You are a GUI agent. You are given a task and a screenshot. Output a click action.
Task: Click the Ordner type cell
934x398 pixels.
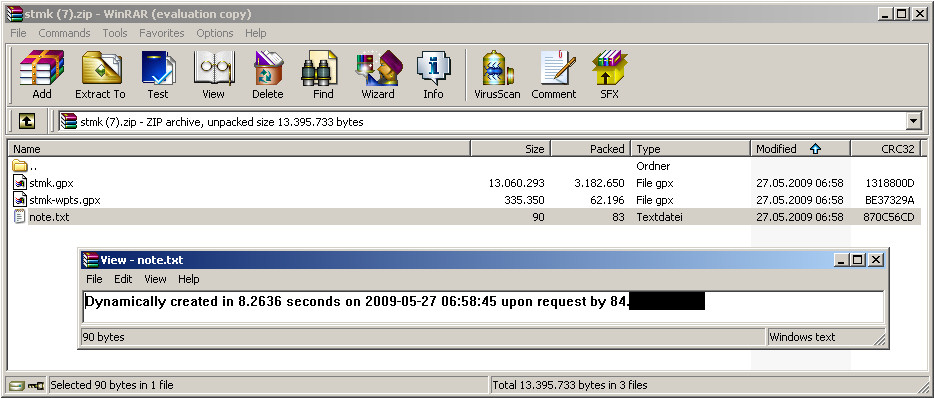coord(653,166)
